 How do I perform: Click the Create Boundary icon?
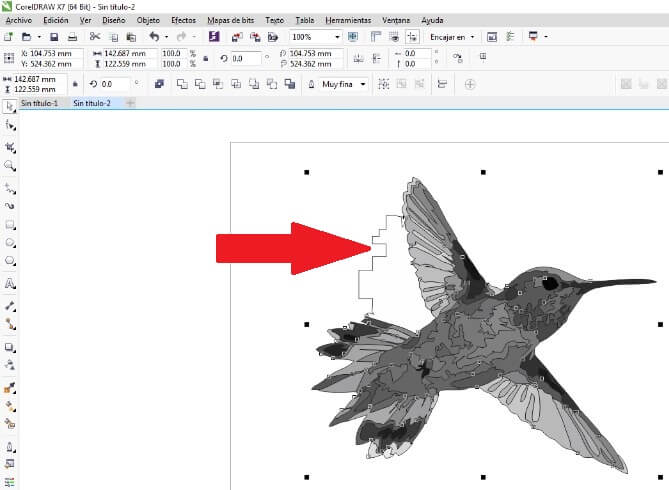pos(290,84)
